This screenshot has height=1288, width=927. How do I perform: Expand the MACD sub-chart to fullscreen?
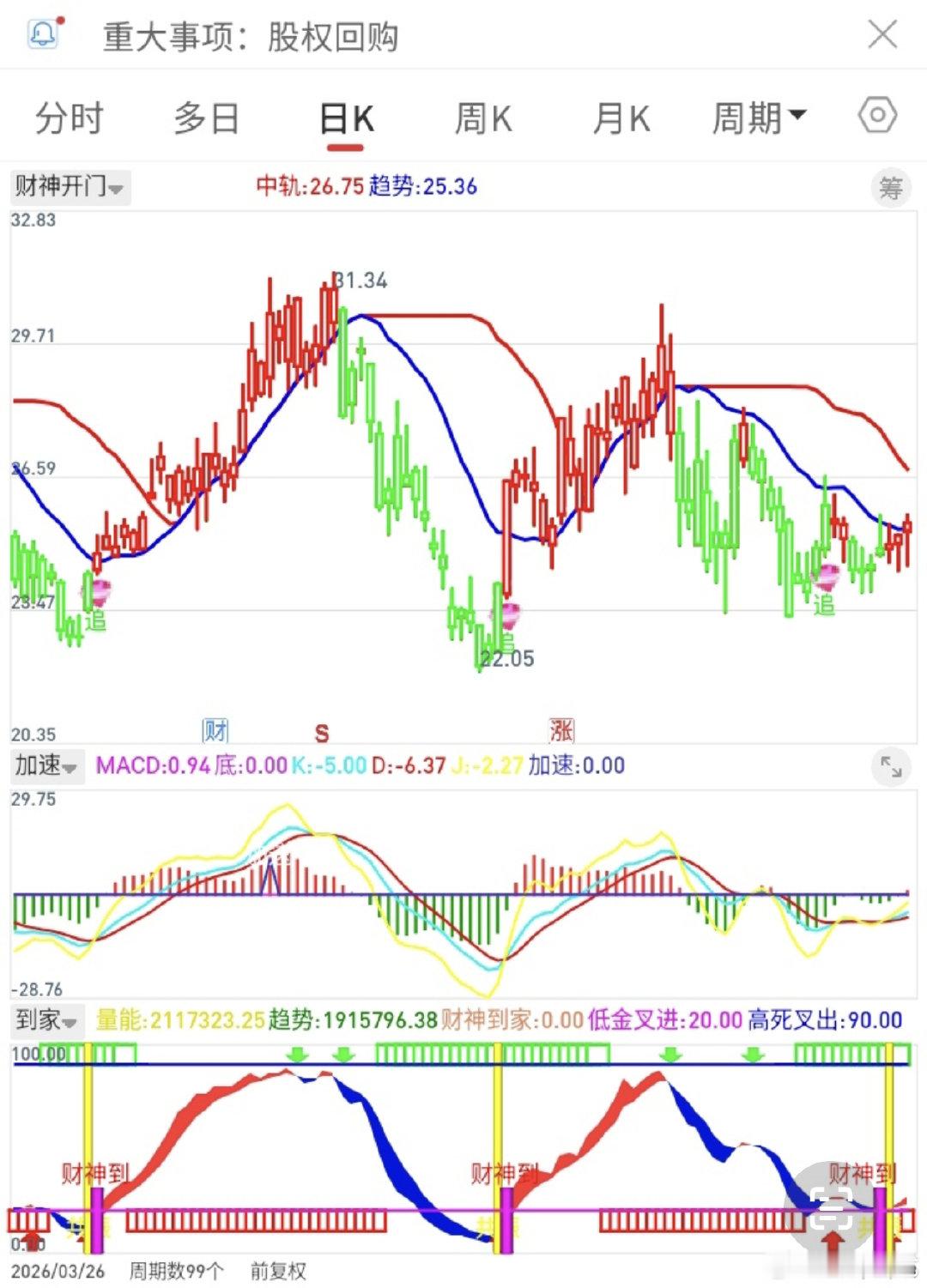click(891, 766)
